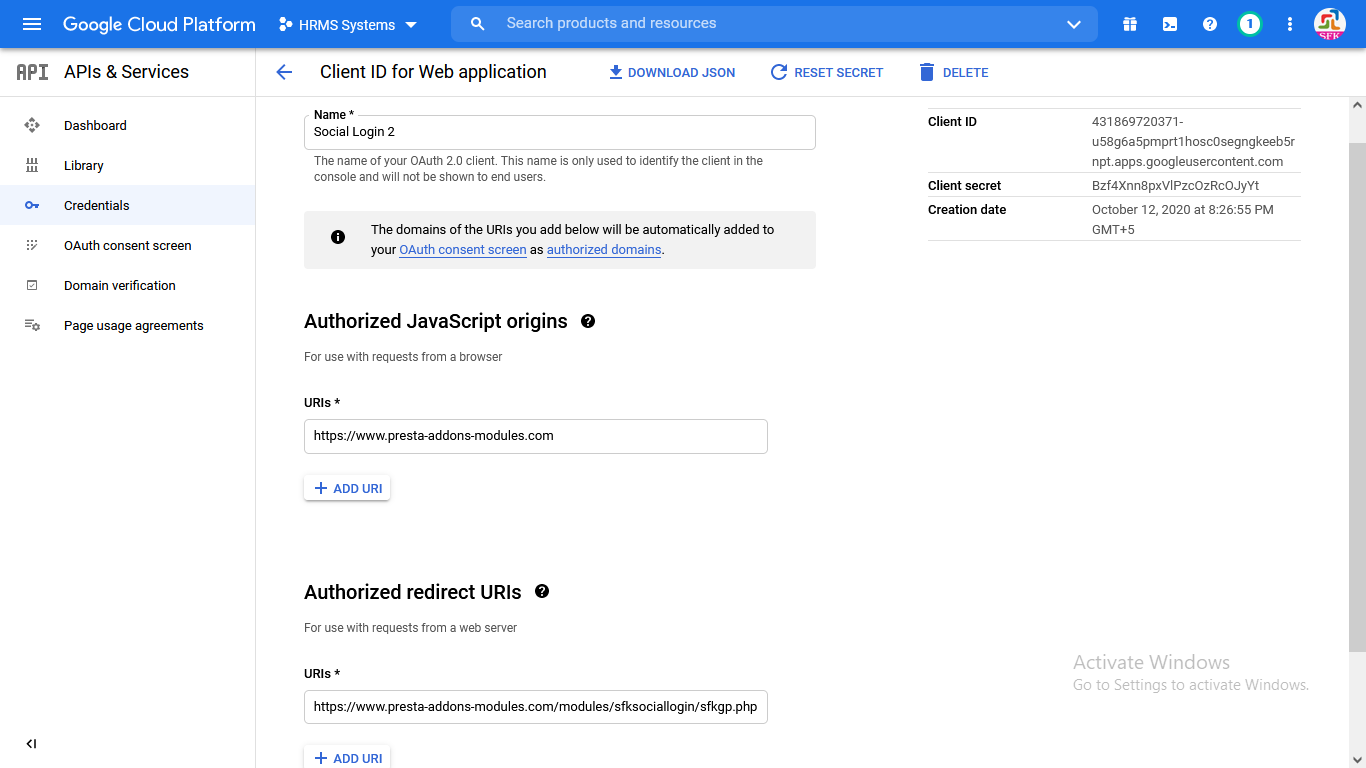The width and height of the screenshot is (1366, 768).
Task: View the notifications badge icon
Action: pyautogui.click(x=1249, y=24)
